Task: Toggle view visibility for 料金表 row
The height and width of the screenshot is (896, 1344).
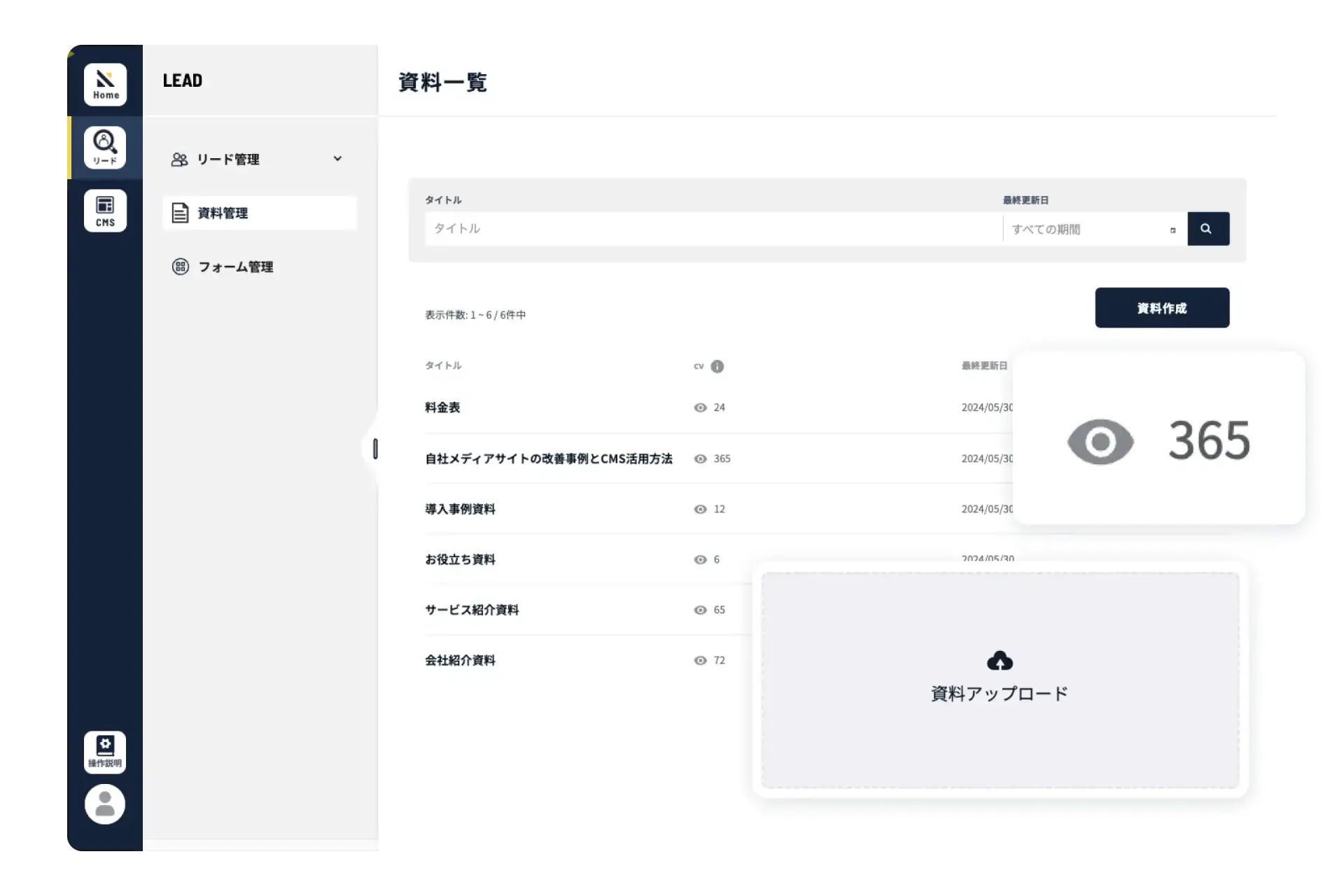Action: [700, 407]
